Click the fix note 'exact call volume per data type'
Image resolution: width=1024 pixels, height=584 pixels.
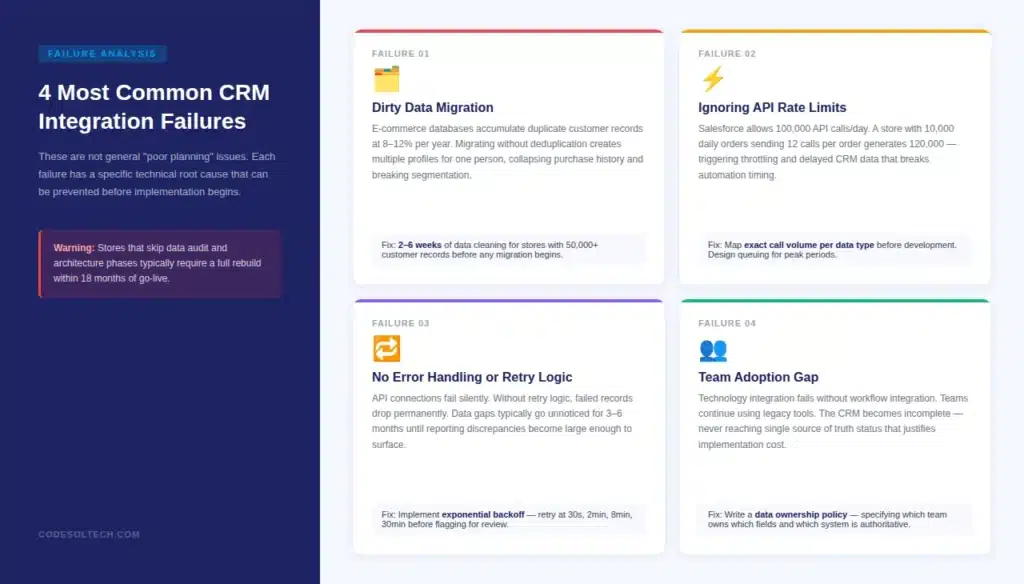[835, 250]
